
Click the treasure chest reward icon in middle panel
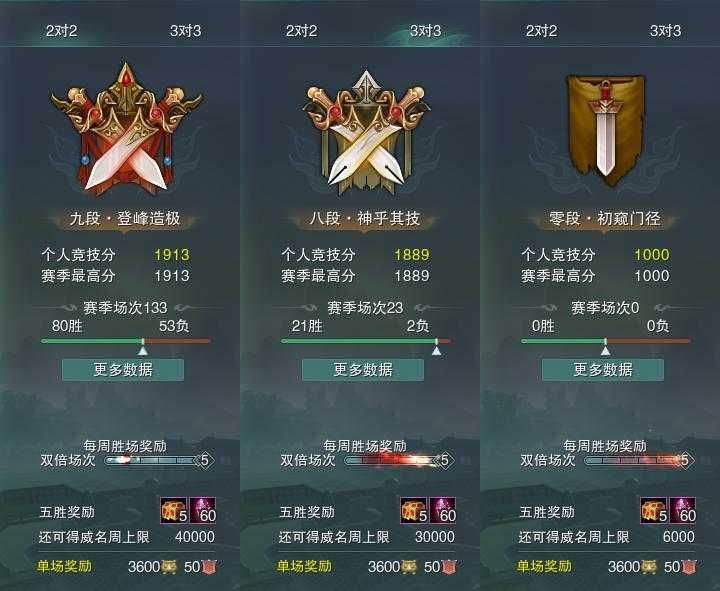(x=414, y=510)
